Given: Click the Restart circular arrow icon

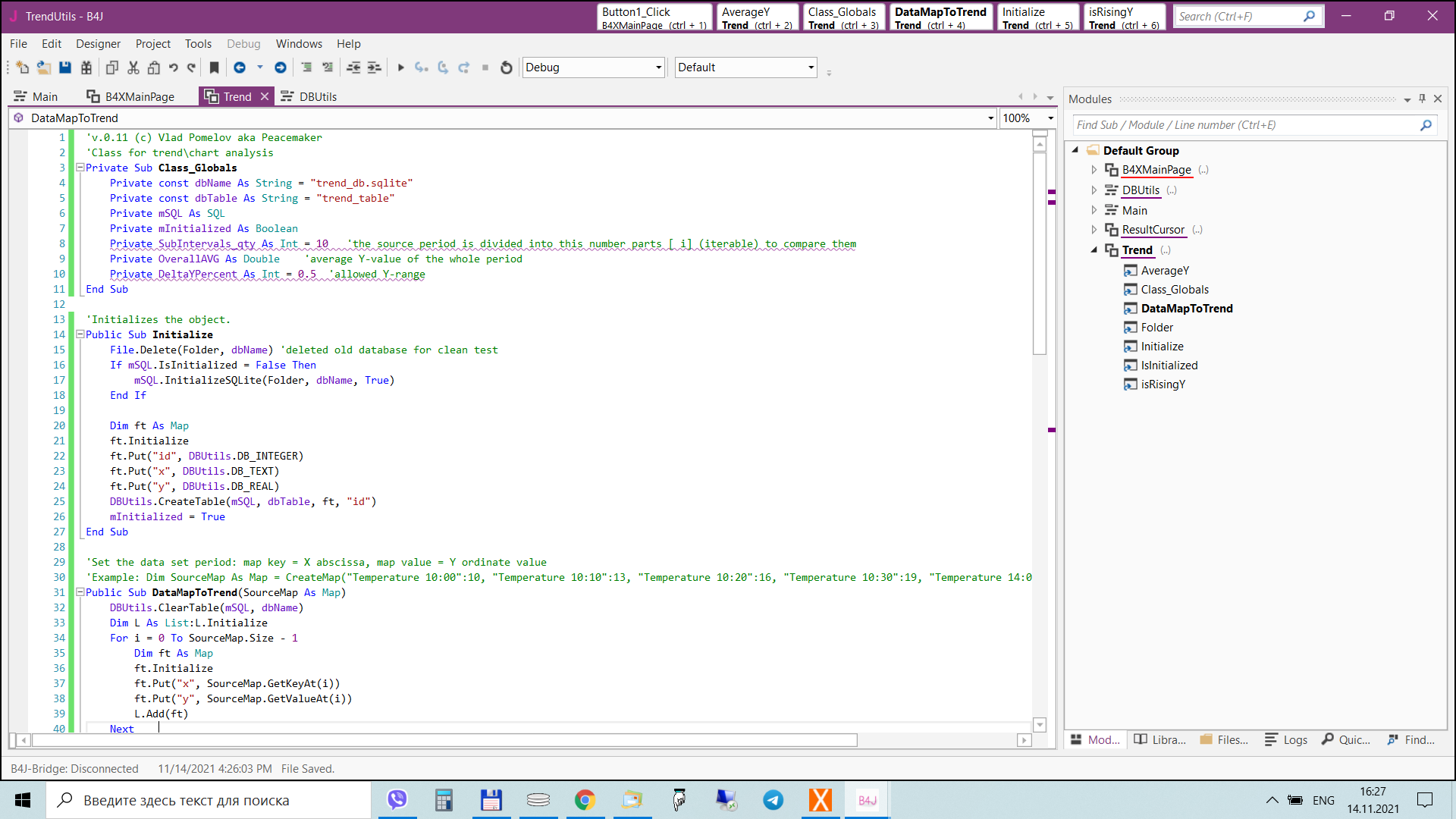Looking at the screenshot, I should pyautogui.click(x=507, y=67).
